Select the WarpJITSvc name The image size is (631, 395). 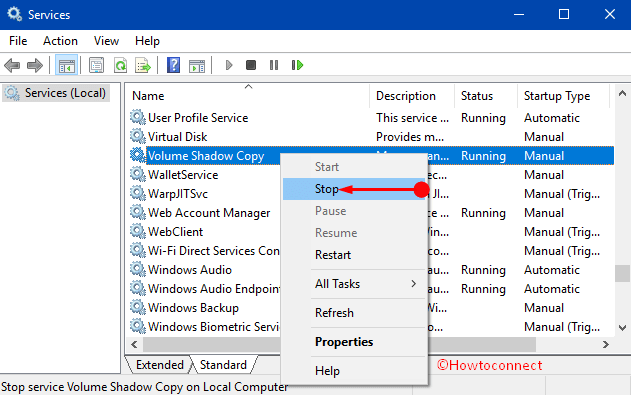pyautogui.click(x=178, y=194)
